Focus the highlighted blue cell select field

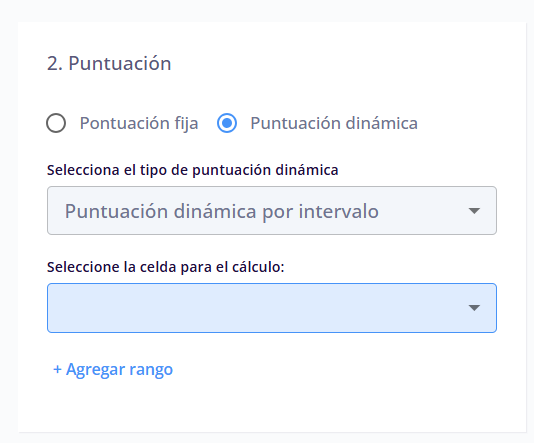(x=272, y=308)
